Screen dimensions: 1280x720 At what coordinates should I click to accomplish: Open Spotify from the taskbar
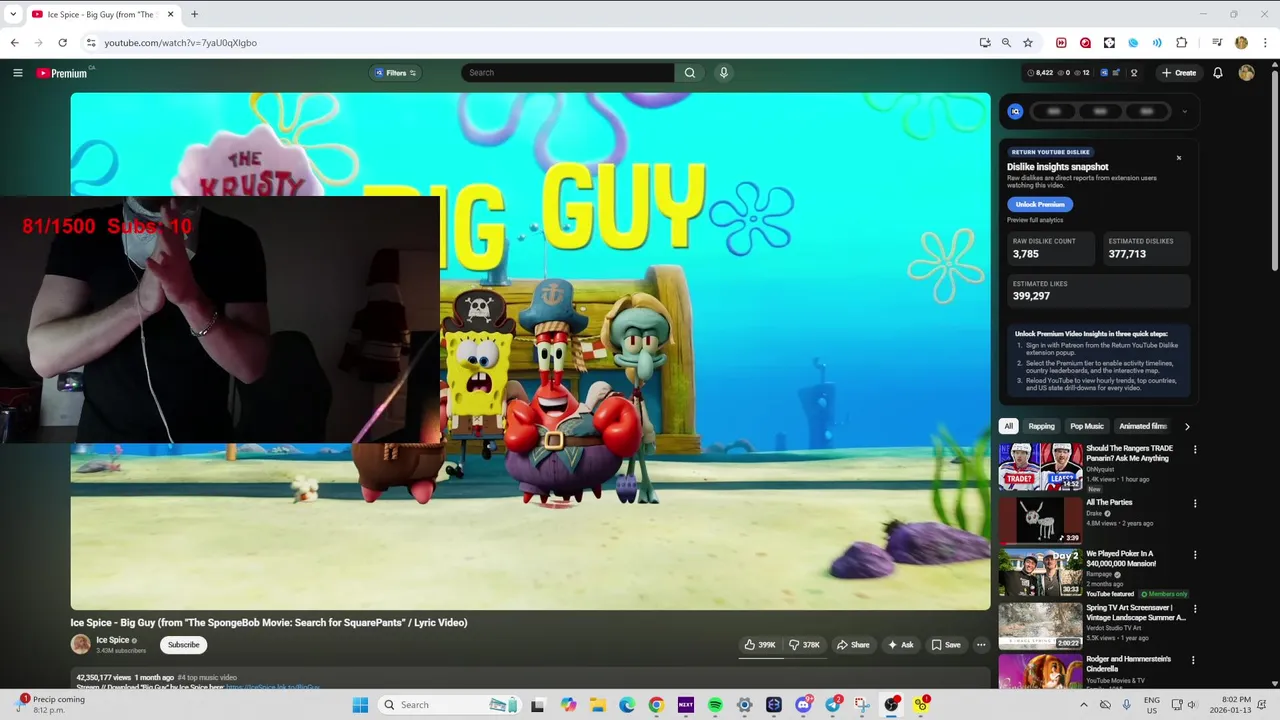coord(715,705)
